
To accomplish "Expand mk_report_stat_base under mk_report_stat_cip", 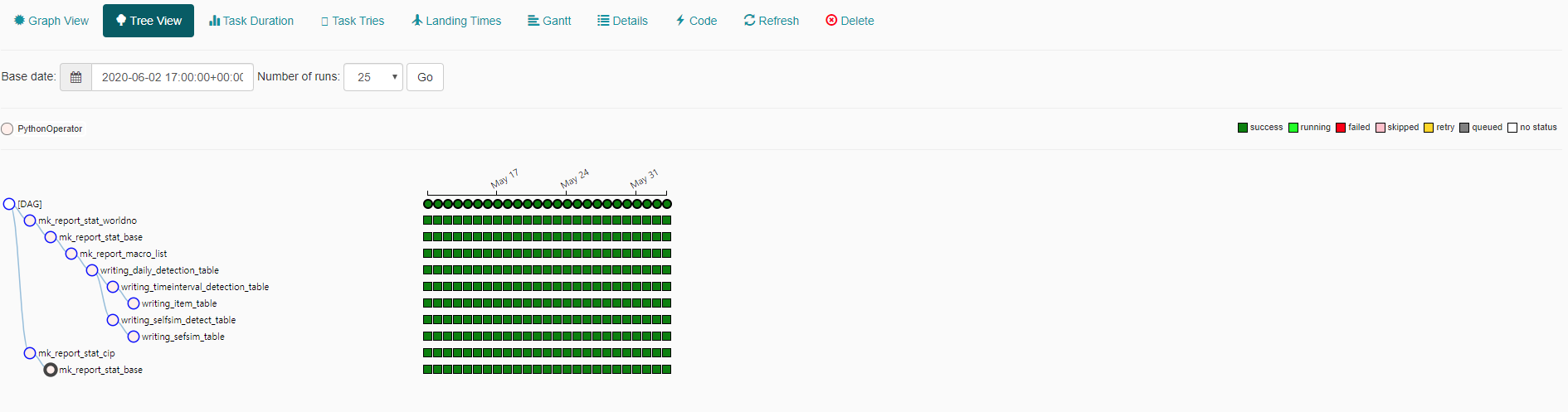I will 51,370.
